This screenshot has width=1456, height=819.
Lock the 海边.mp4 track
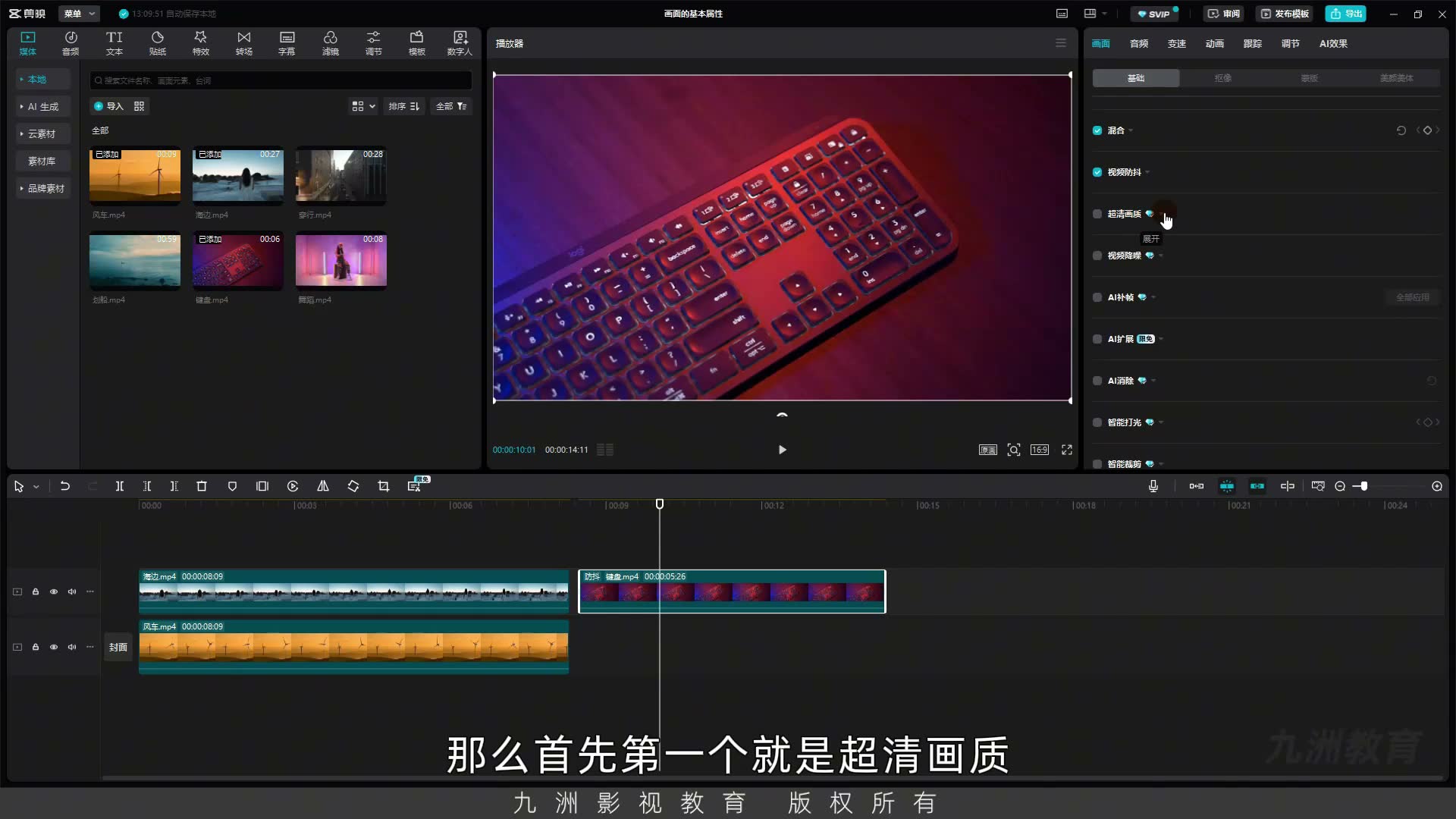36,591
